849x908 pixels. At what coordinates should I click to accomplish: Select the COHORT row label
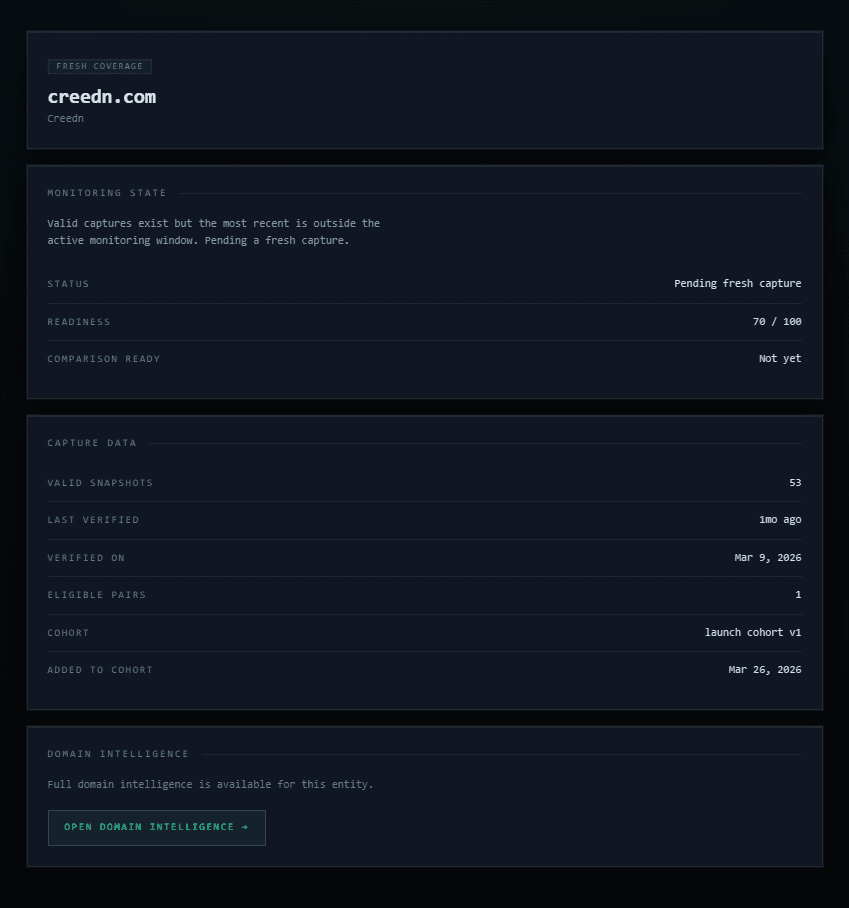(x=67, y=632)
